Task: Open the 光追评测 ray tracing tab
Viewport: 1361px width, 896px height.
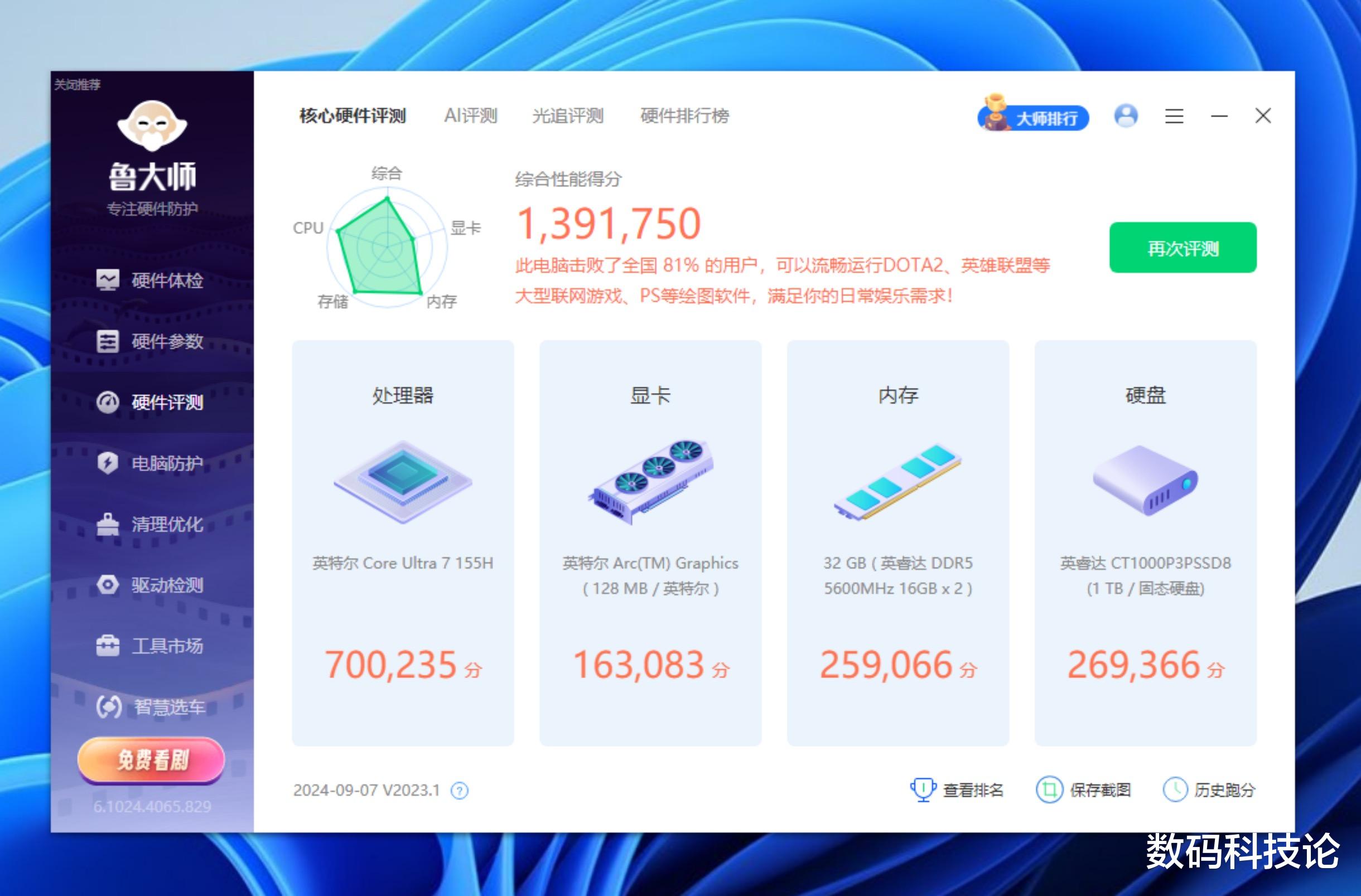Action: (x=567, y=116)
